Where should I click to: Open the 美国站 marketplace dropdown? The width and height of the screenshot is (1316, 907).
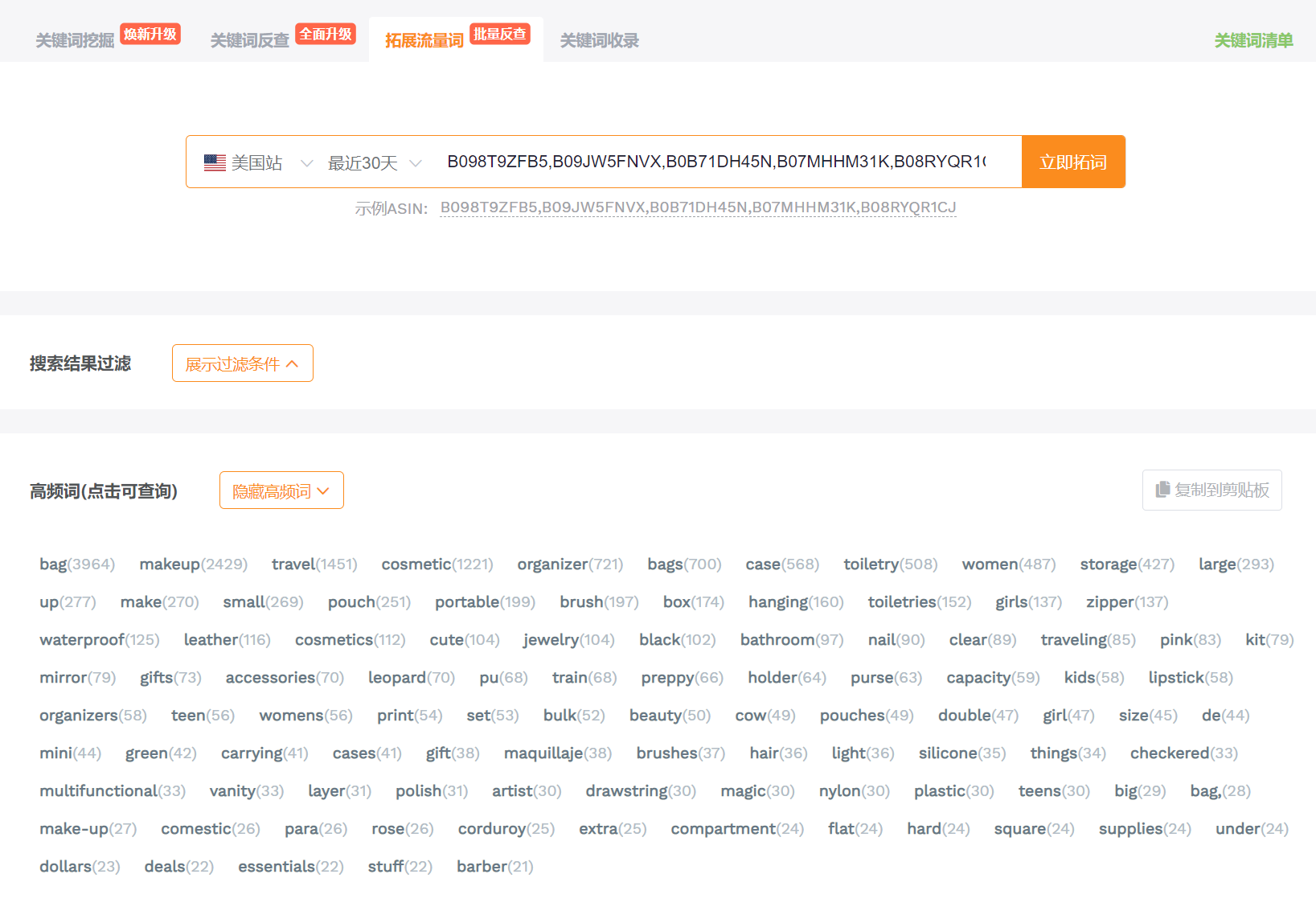click(x=258, y=162)
